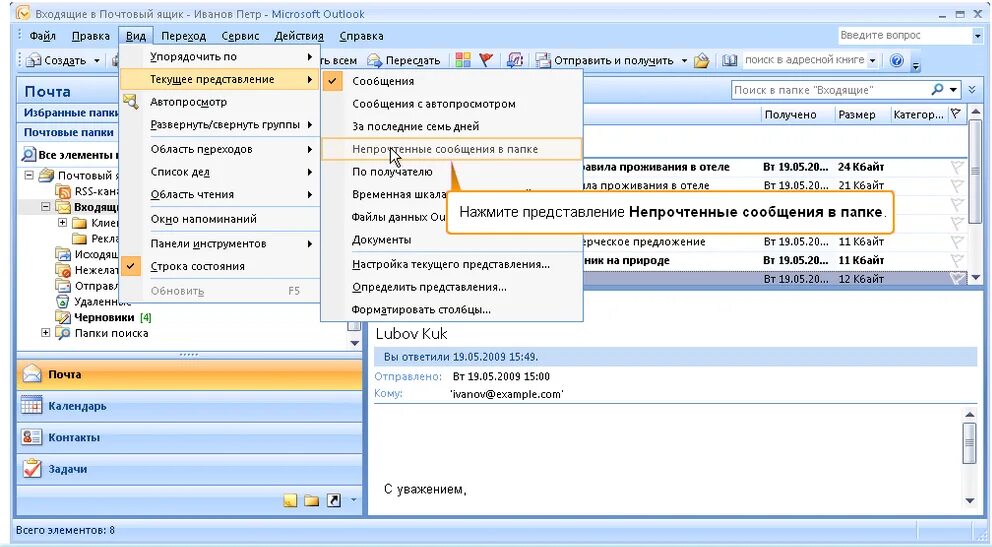Toggle flag on the 21 Кбайт message
Viewport: 992px width, 547px height.
point(957,185)
